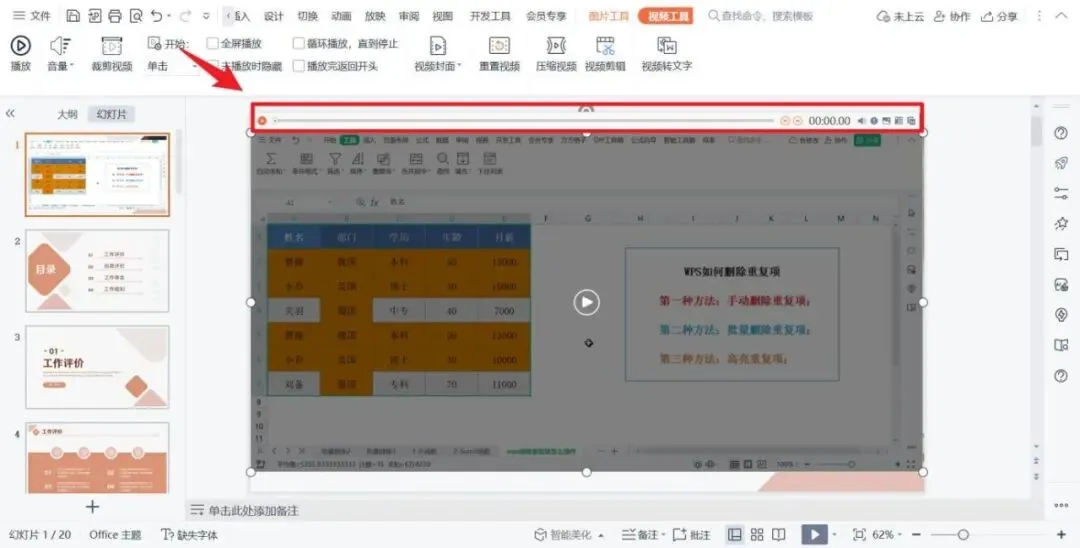The image size is (1080, 548).
Task: Switch to the 设计 ribbon tab
Action: (273, 16)
